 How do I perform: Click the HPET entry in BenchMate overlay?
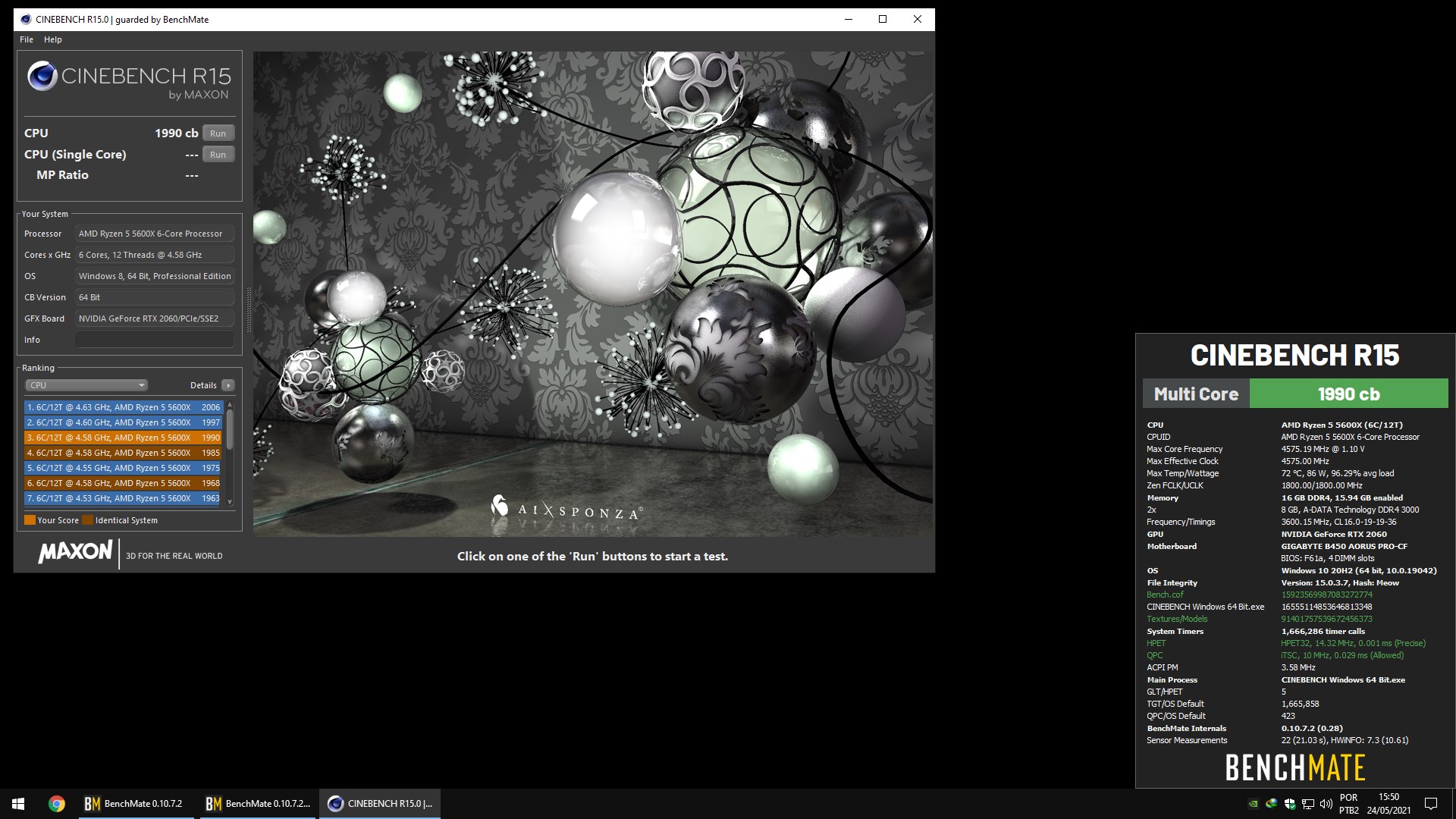1156,643
